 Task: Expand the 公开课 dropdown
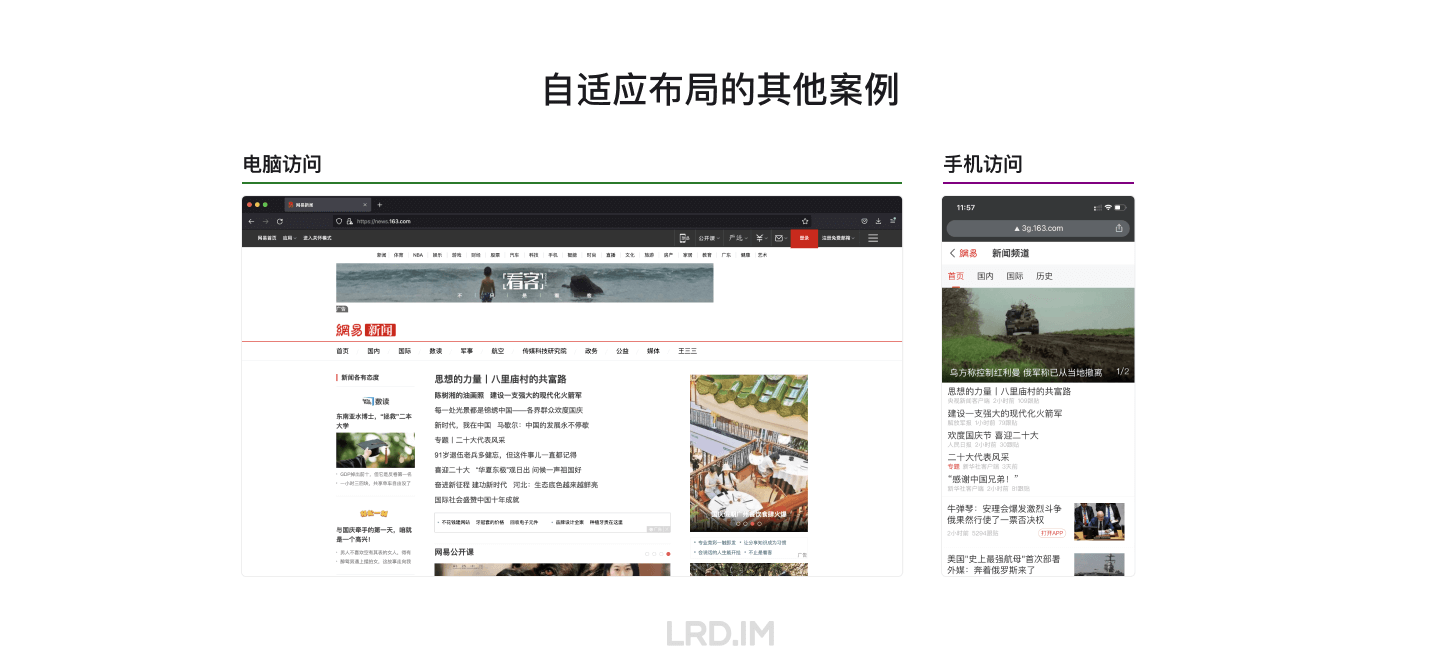click(x=708, y=238)
